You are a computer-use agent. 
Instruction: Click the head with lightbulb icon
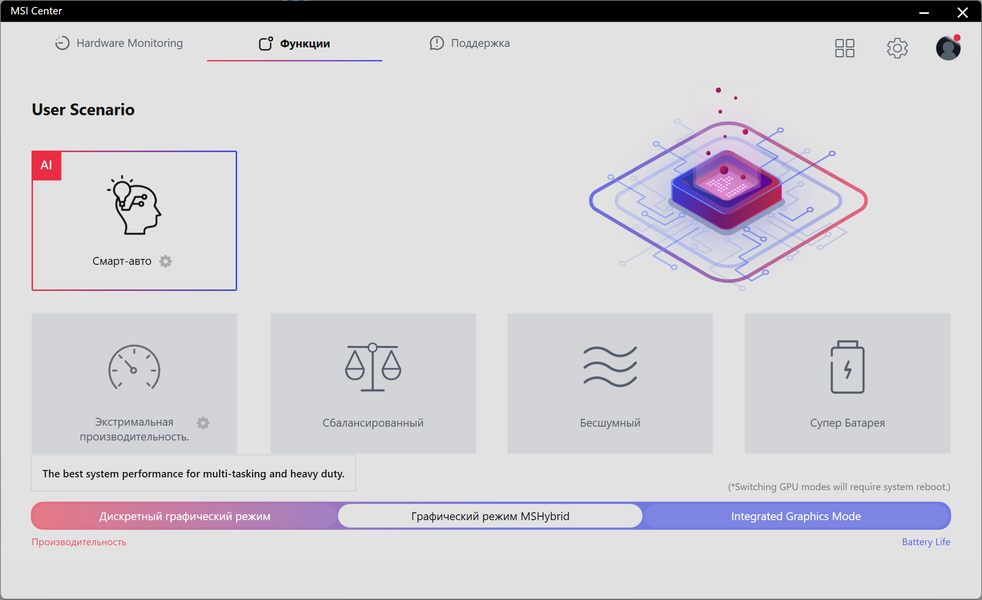click(134, 205)
